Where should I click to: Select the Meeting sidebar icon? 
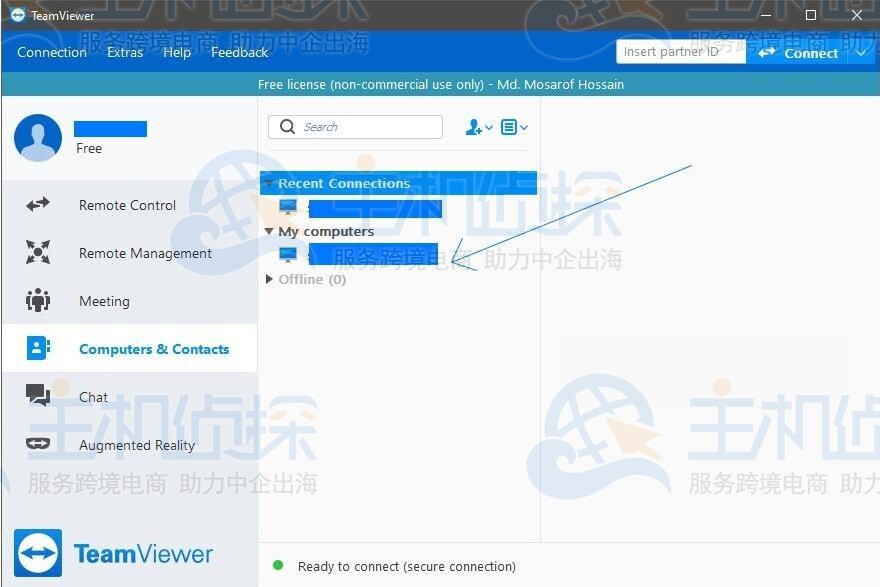(38, 301)
